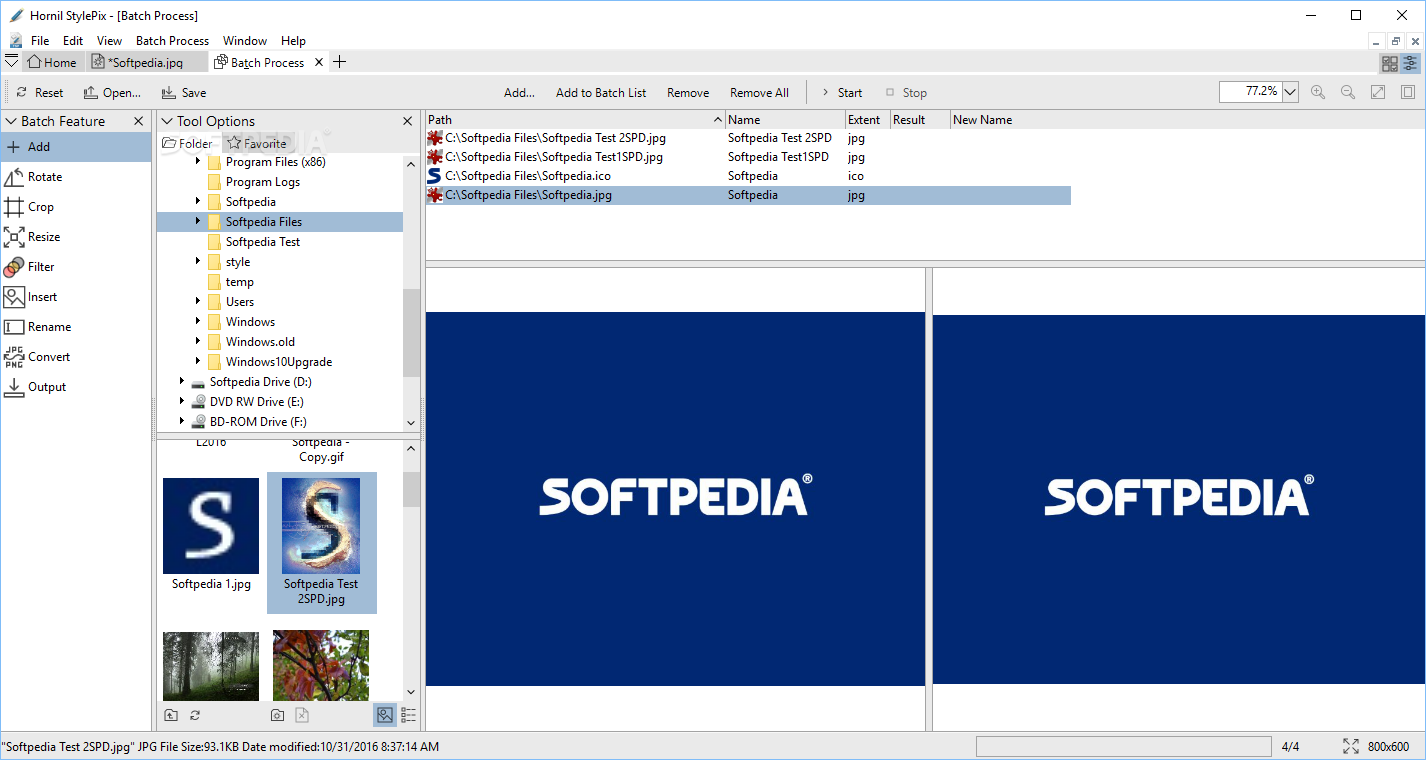Click the Open... toolbar button
1426x760 pixels.
112,92
